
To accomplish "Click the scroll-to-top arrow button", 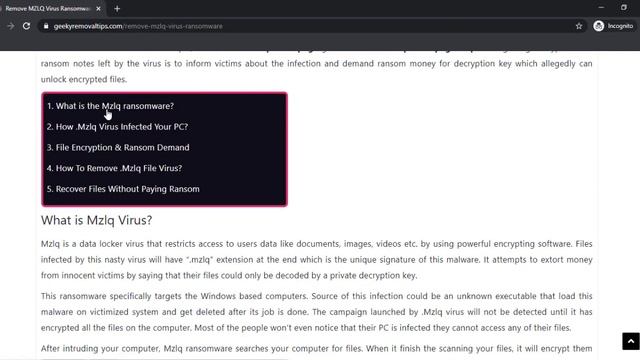I will 631,341.
